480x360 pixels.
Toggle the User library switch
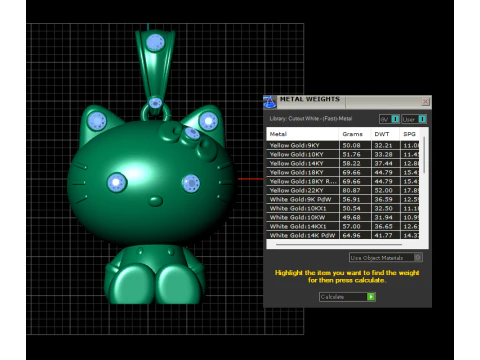pyautogui.click(x=414, y=119)
